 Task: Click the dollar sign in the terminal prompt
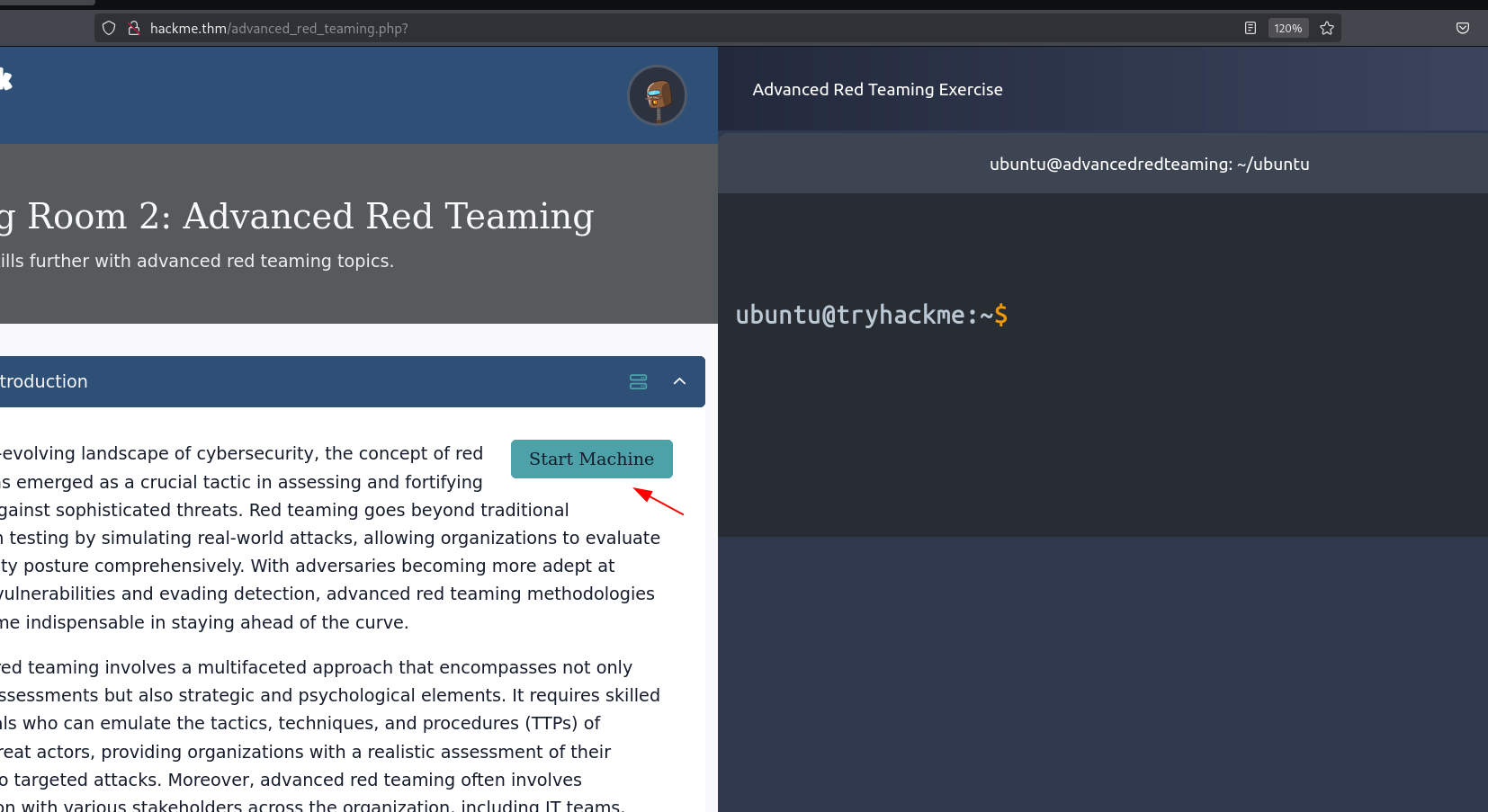coord(1001,315)
